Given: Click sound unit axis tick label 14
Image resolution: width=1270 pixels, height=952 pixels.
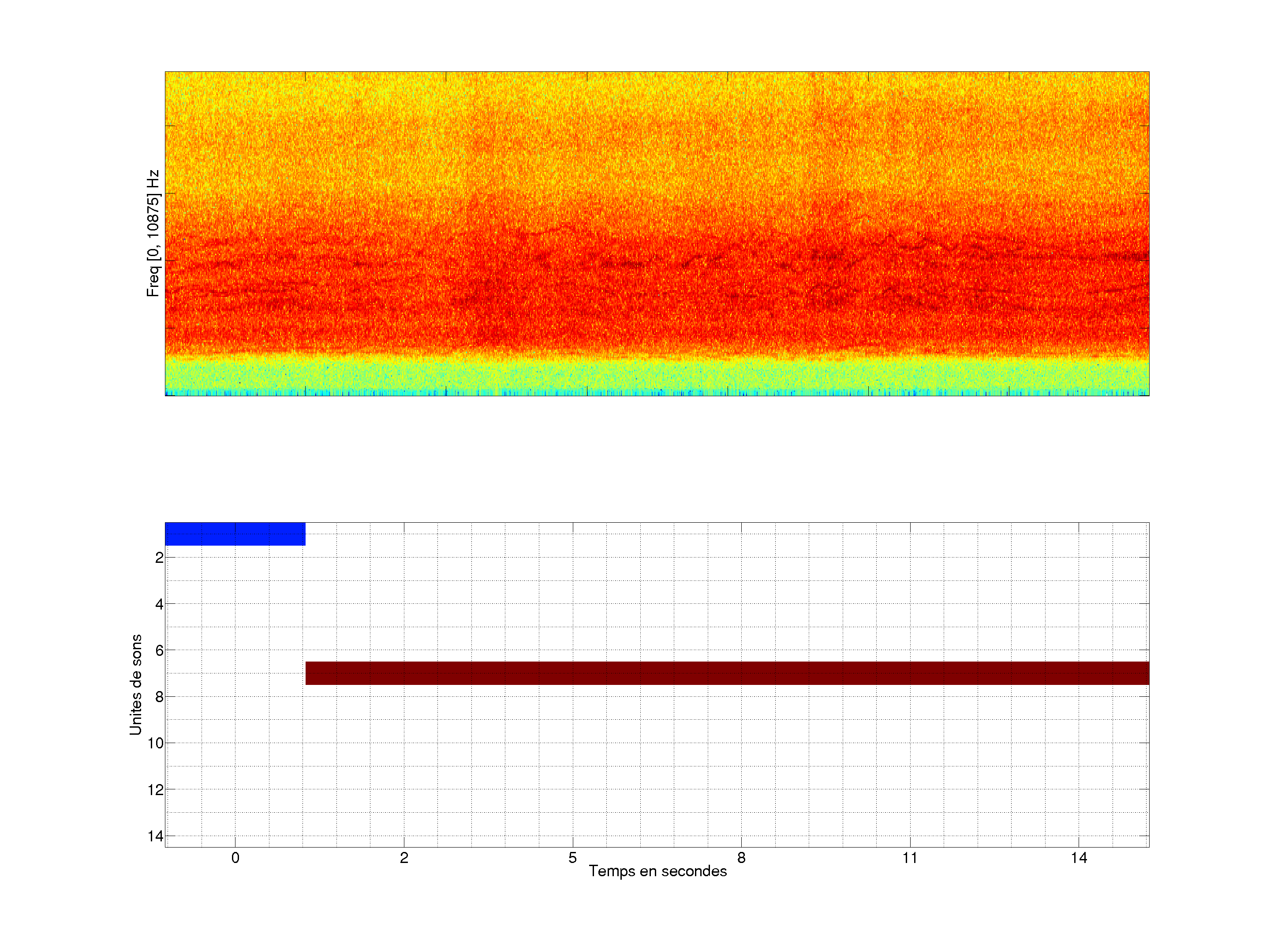Looking at the screenshot, I should point(156,836).
